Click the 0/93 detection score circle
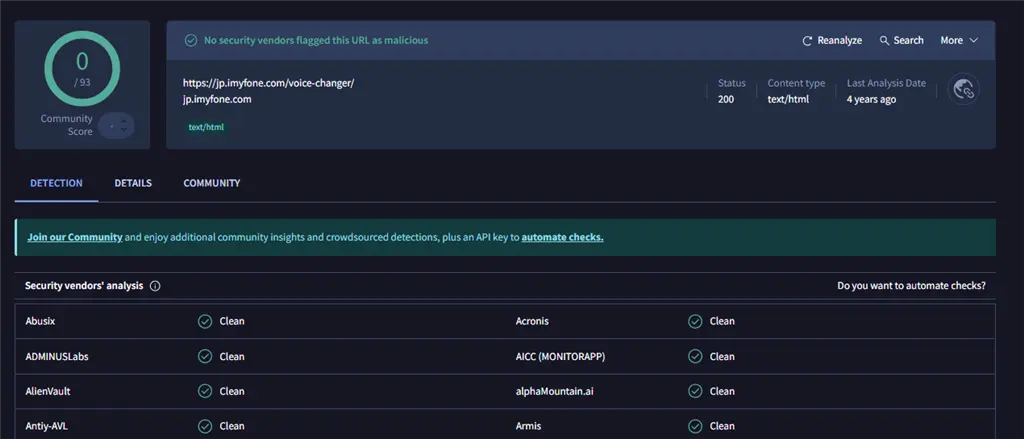1024x439 pixels. coord(82,67)
